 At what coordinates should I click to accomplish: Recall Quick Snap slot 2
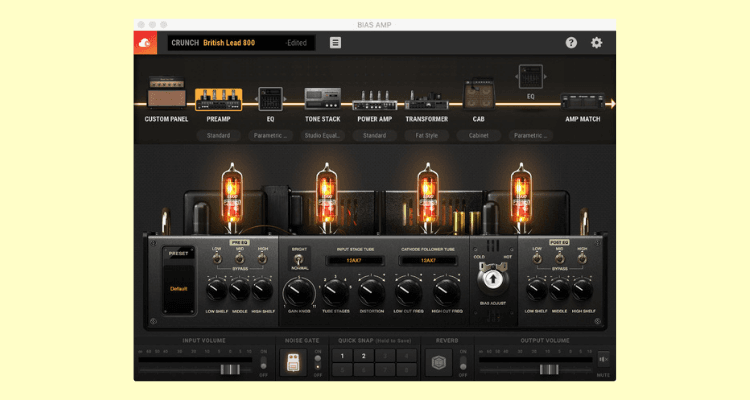click(x=364, y=356)
